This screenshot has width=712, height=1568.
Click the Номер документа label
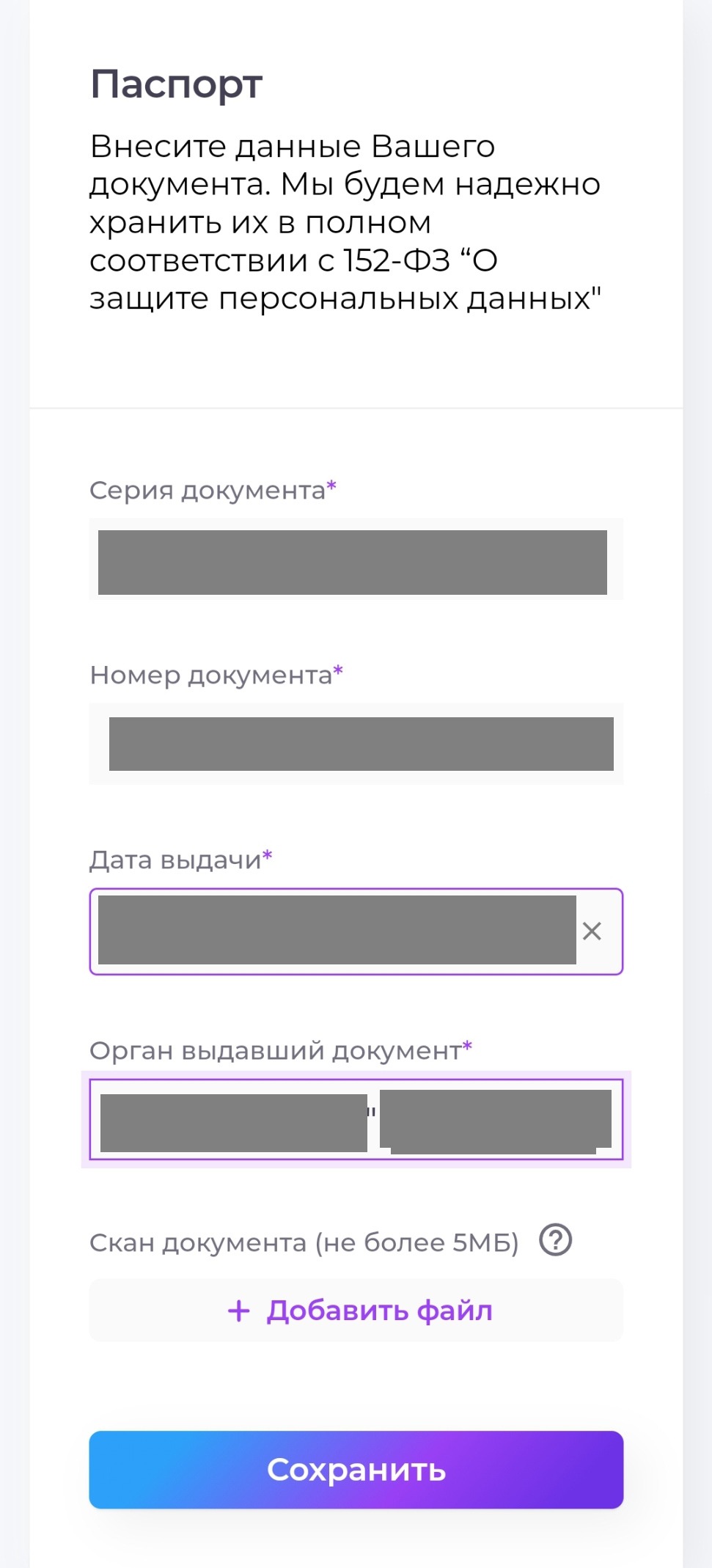click(x=211, y=675)
